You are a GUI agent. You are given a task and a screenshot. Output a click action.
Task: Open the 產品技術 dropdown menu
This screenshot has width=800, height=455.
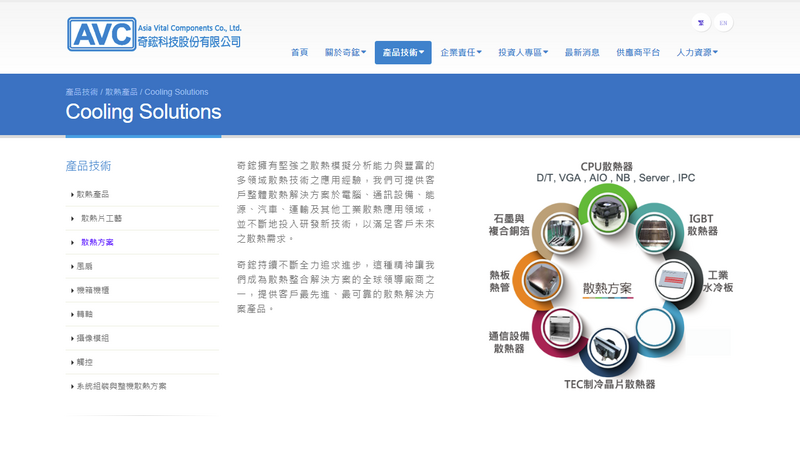(x=403, y=53)
